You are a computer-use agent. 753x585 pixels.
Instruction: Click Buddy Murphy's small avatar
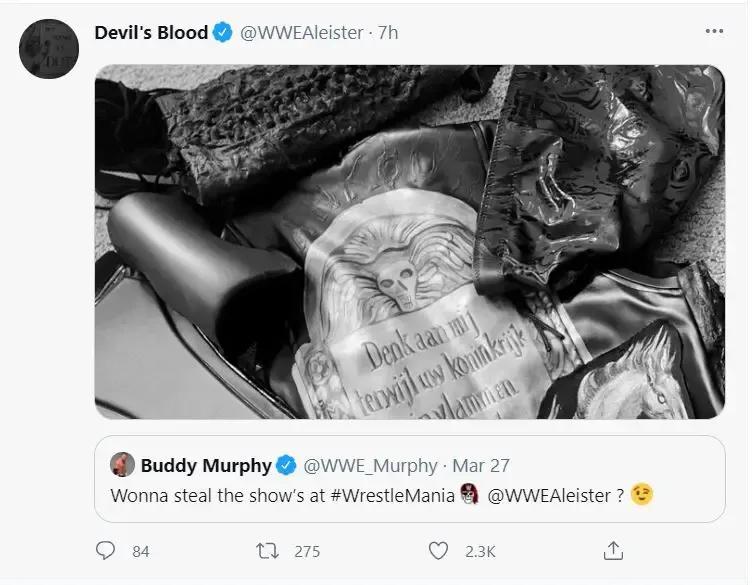pos(122,465)
